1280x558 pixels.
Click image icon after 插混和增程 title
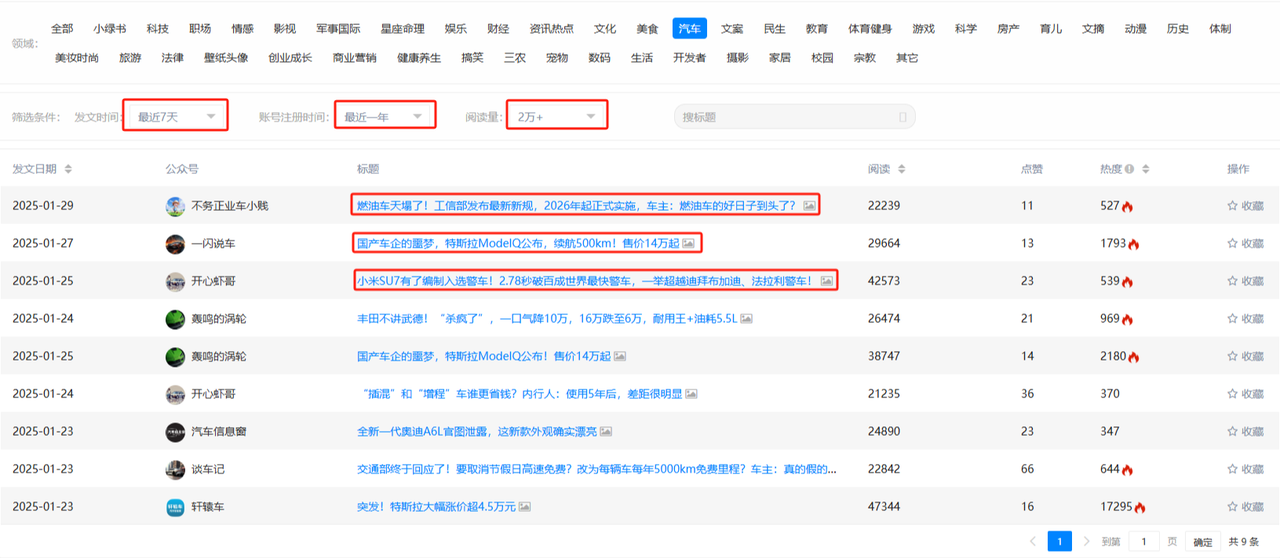[x=692, y=394]
